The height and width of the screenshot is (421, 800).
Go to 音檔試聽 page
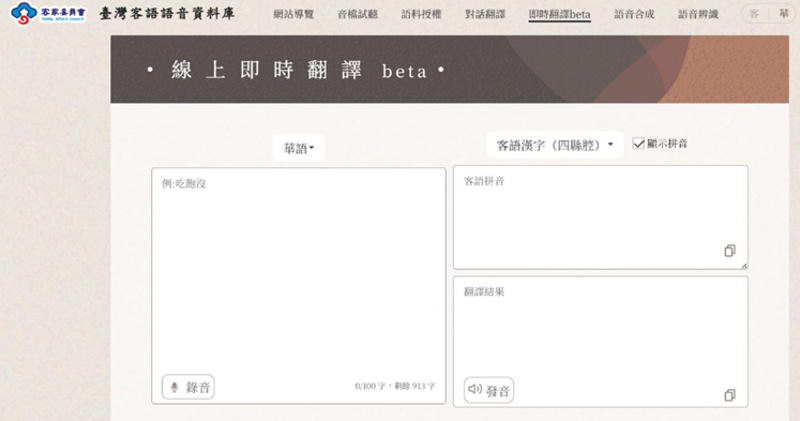click(x=357, y=15)
